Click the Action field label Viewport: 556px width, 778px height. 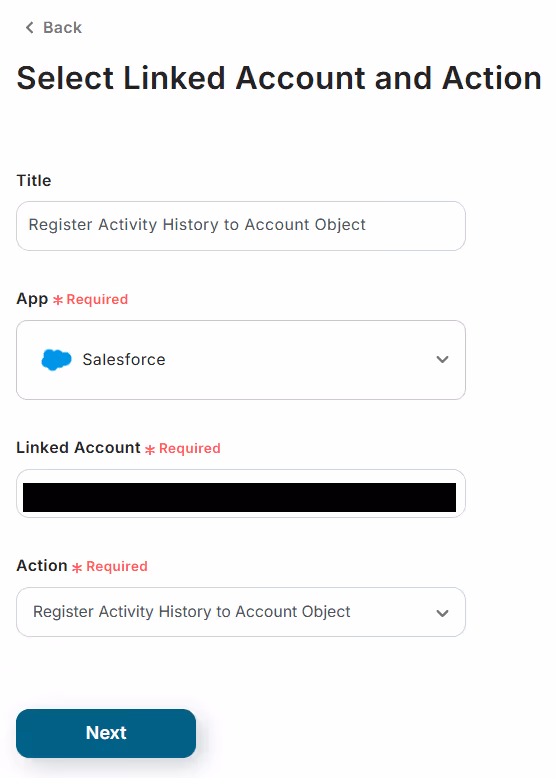pyautogui.click(x=42, y=566)
